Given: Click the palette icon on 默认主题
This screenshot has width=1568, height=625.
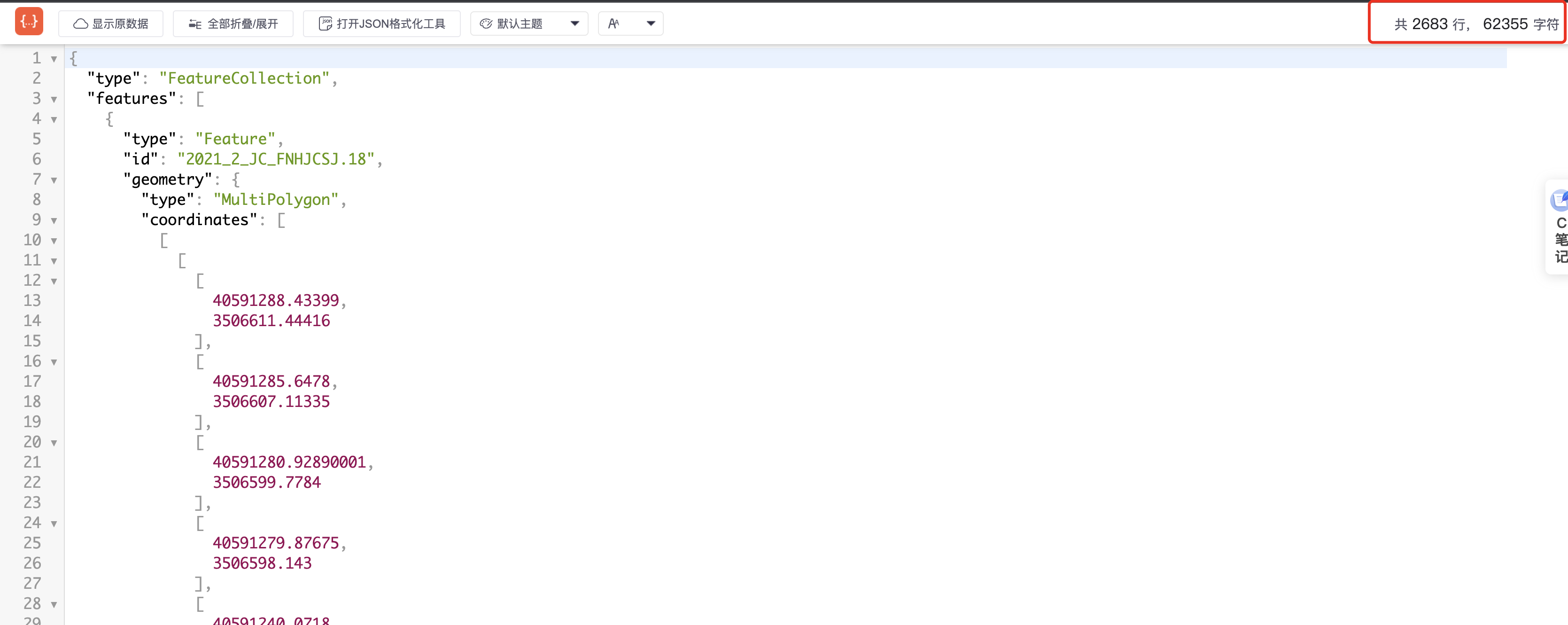Looking at the screenshot, I should [486, 24].
